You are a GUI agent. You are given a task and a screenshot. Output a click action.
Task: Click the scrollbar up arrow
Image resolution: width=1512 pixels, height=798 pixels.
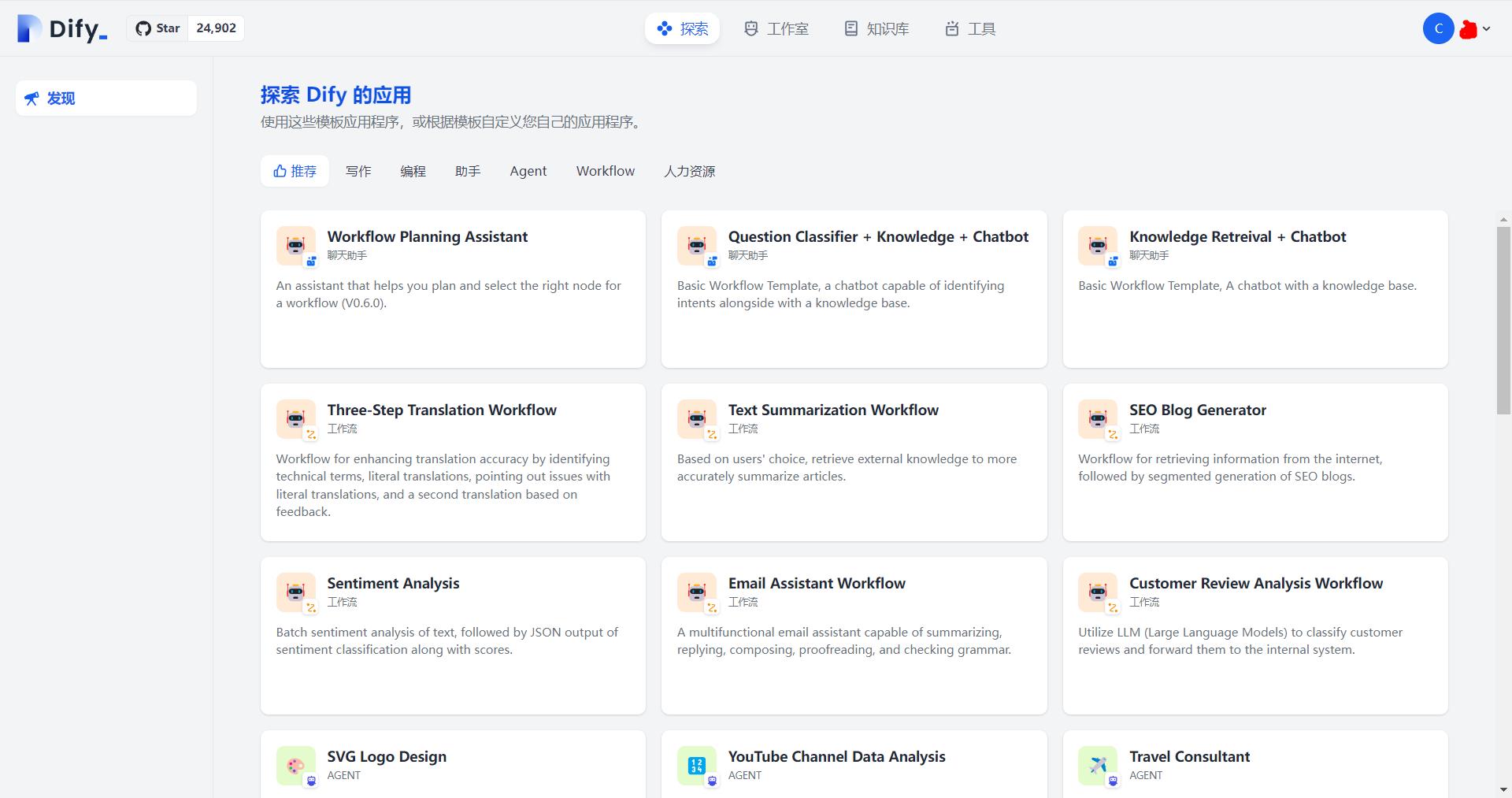click(x=1503, y=220)
